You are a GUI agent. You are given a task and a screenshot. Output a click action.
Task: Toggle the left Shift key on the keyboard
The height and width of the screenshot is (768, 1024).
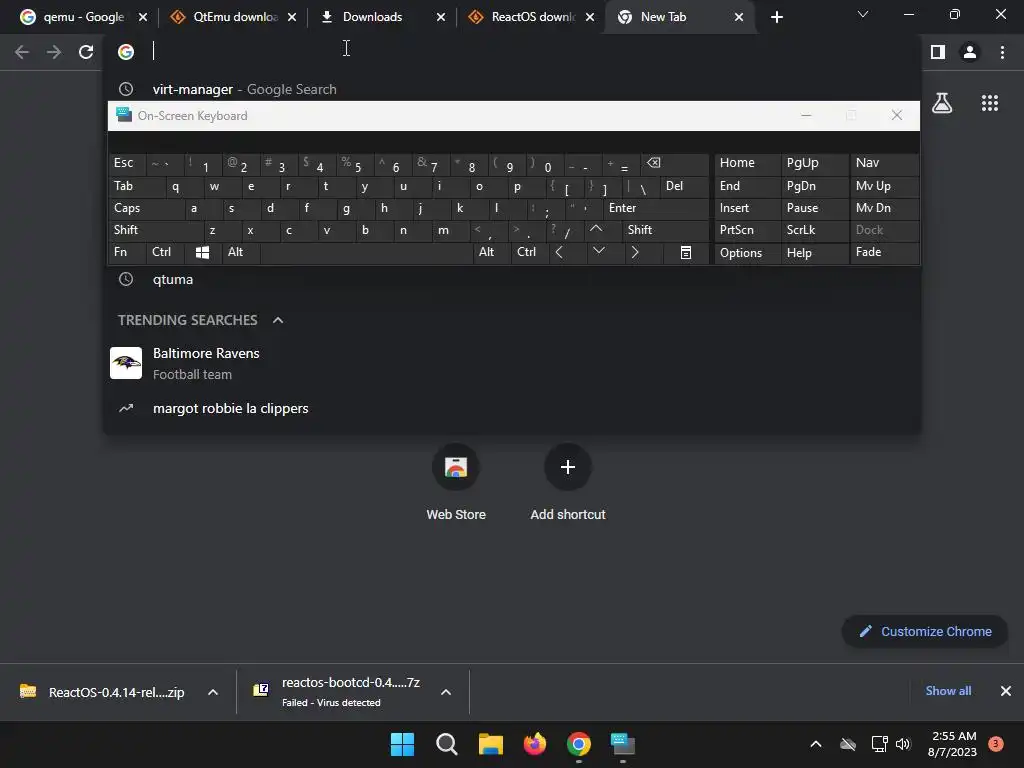coord(155,230)
